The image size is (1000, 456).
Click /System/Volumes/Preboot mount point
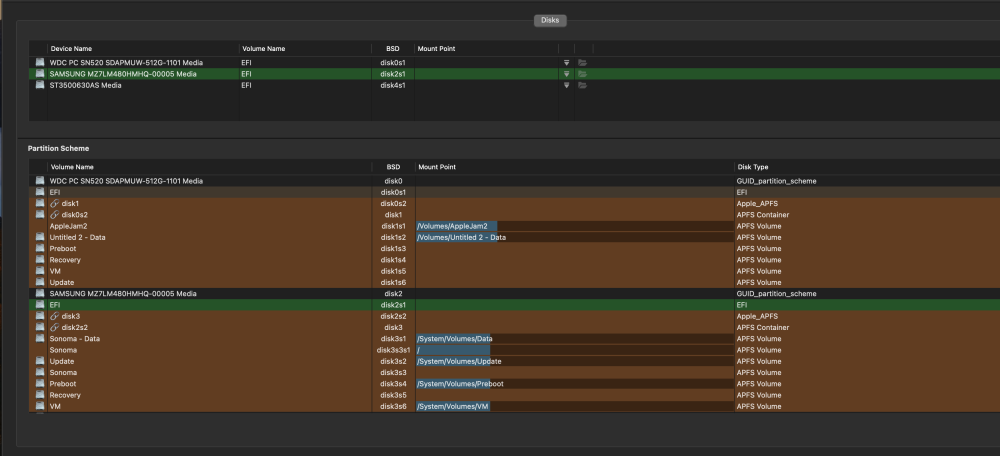coord(462,384)
